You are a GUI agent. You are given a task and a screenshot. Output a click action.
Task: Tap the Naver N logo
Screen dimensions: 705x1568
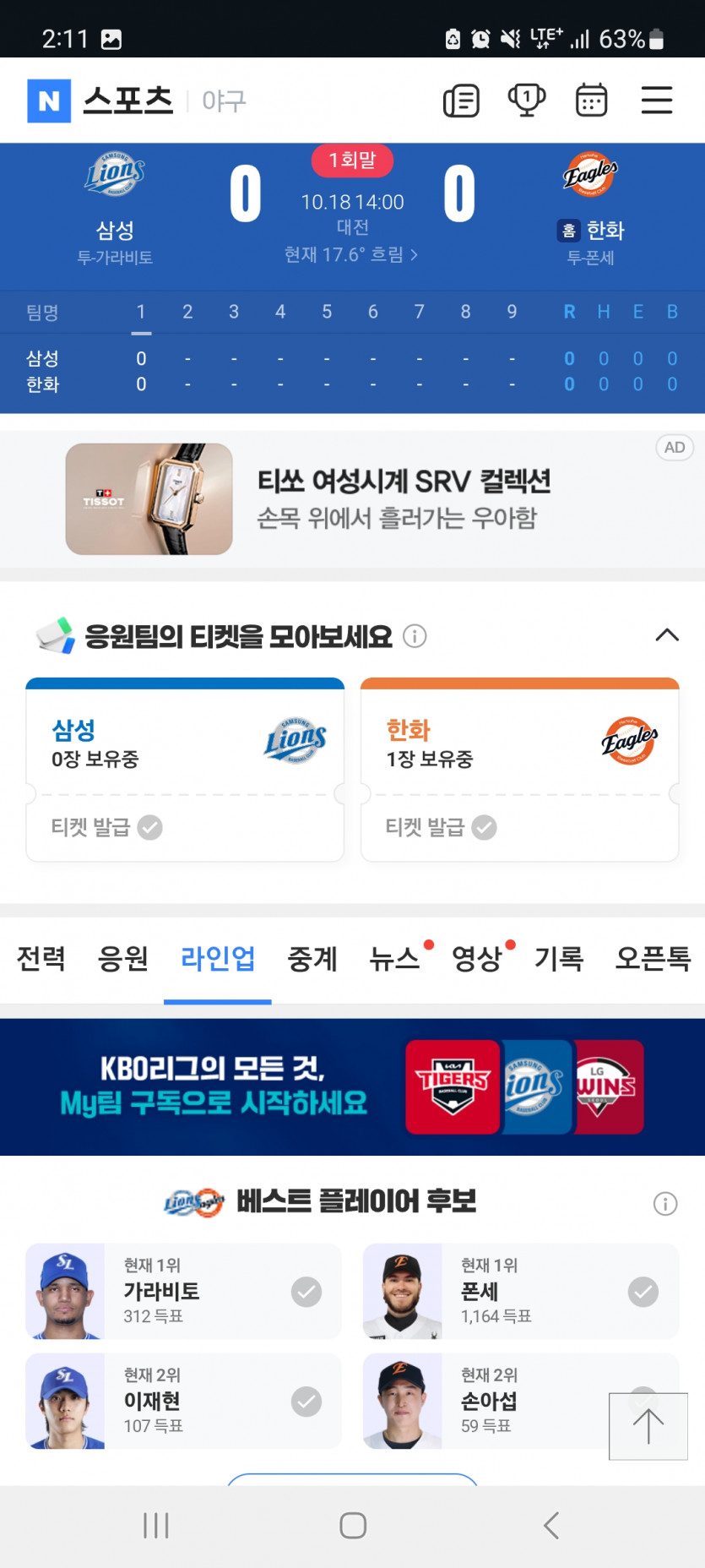(x=49, y=101)
